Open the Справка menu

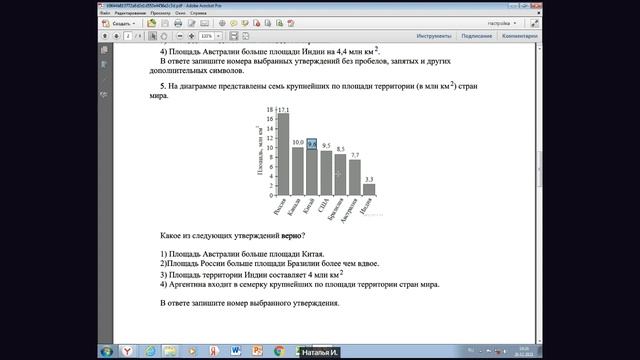tap(198, 13)
